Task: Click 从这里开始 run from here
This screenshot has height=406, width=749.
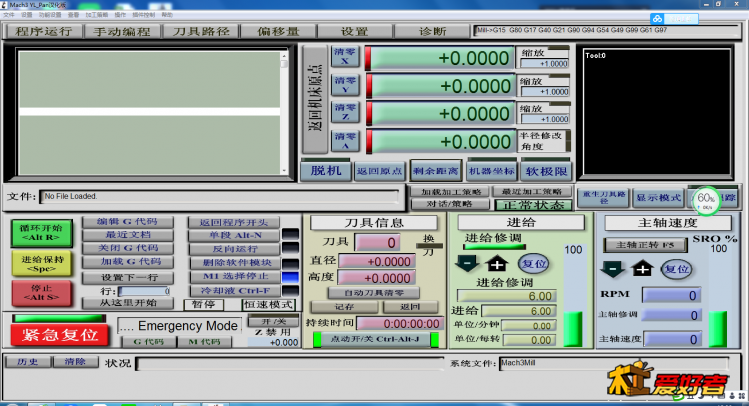Action: [128, 303]
